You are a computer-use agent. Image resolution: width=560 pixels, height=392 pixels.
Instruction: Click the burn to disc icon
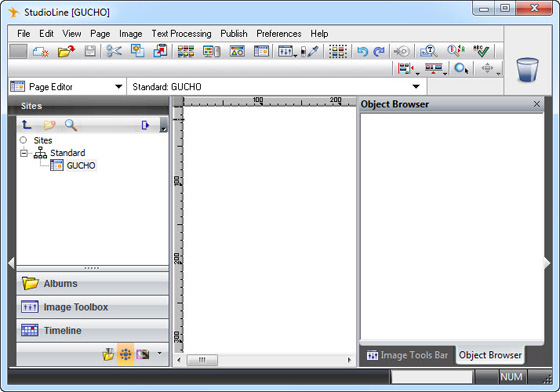click(x=401, y=52)
